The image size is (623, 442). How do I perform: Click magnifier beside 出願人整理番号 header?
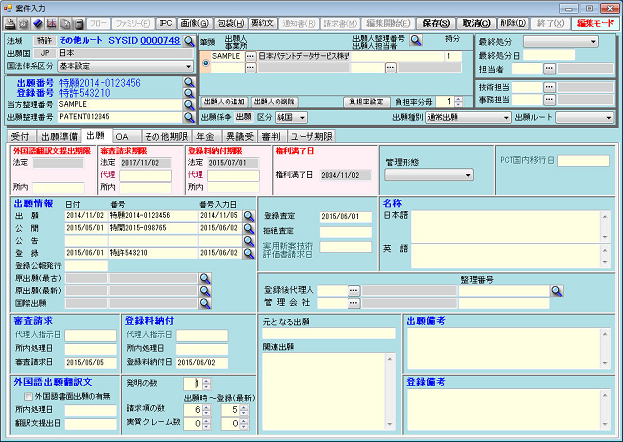tap(416, 40)
